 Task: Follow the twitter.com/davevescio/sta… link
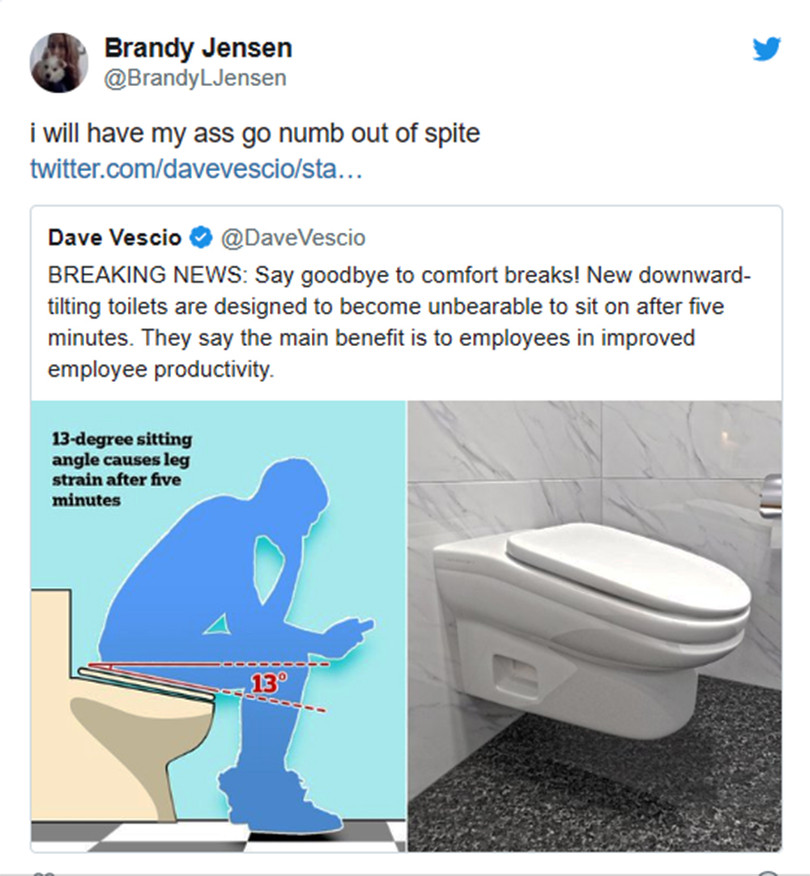tap(196, 168)
